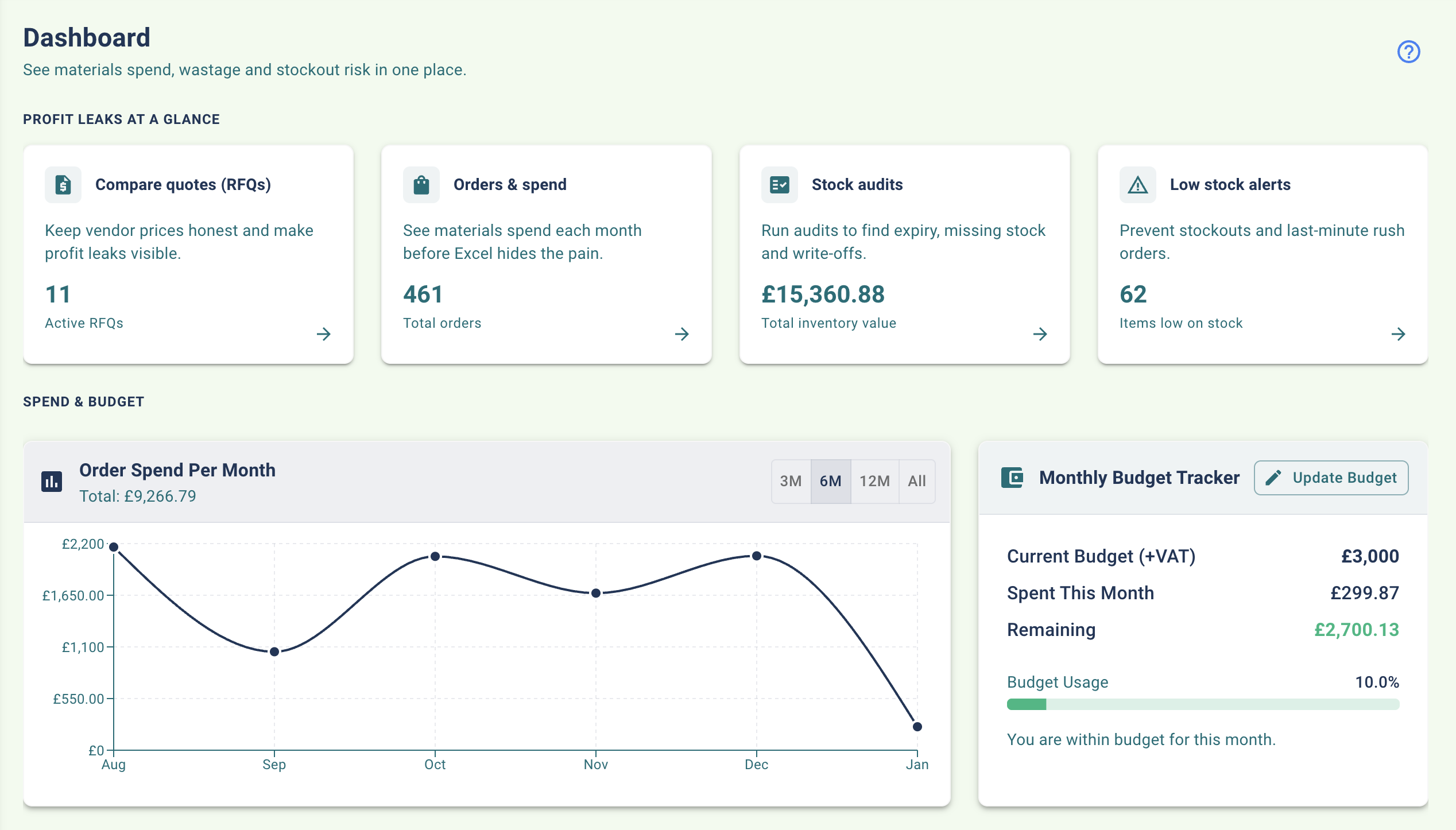Click the Jan data point on the chart

pos(917,726)
